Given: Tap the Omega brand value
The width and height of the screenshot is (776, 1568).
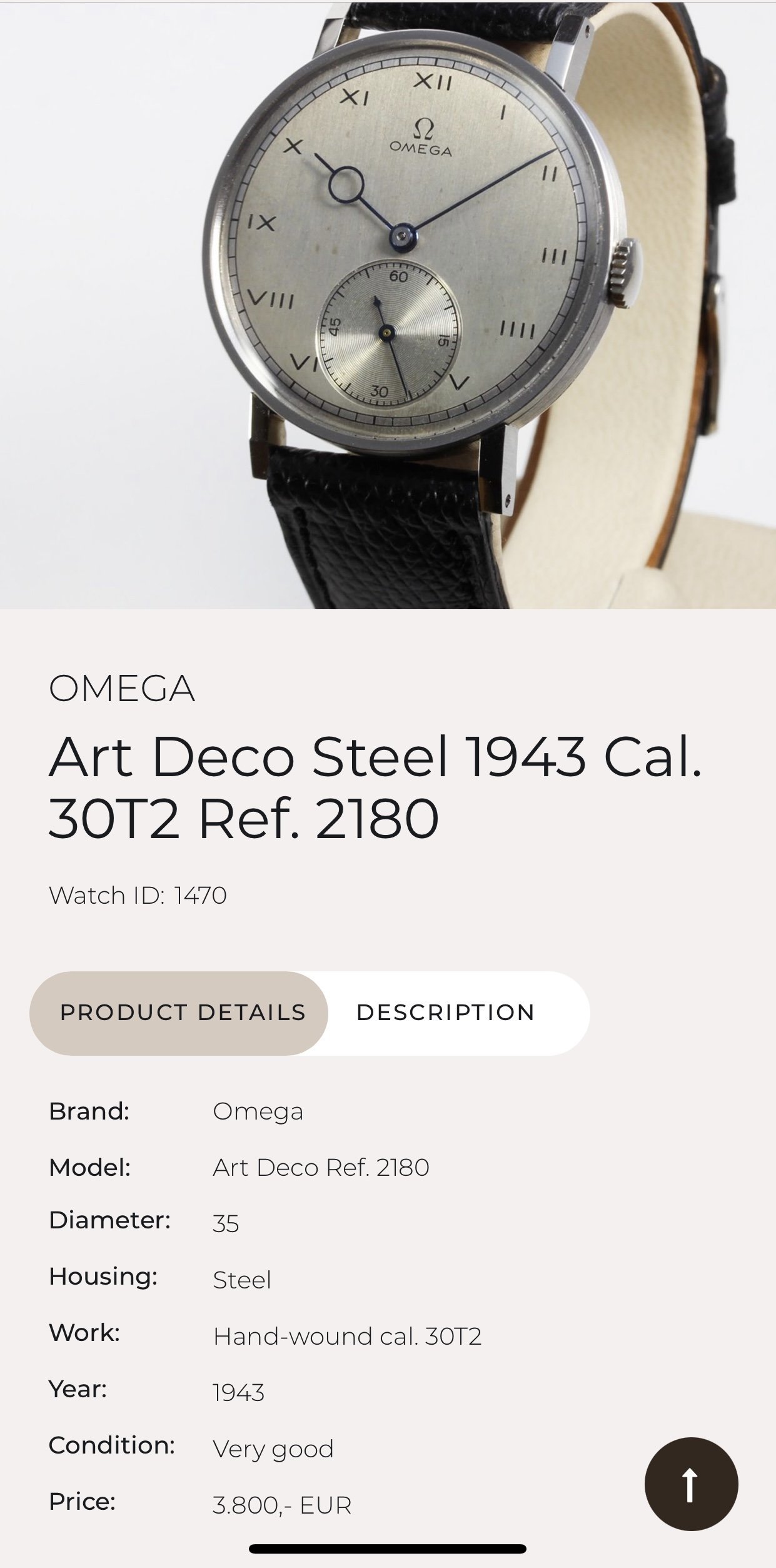Looking at the screenshot, I should pos(258,1111).
